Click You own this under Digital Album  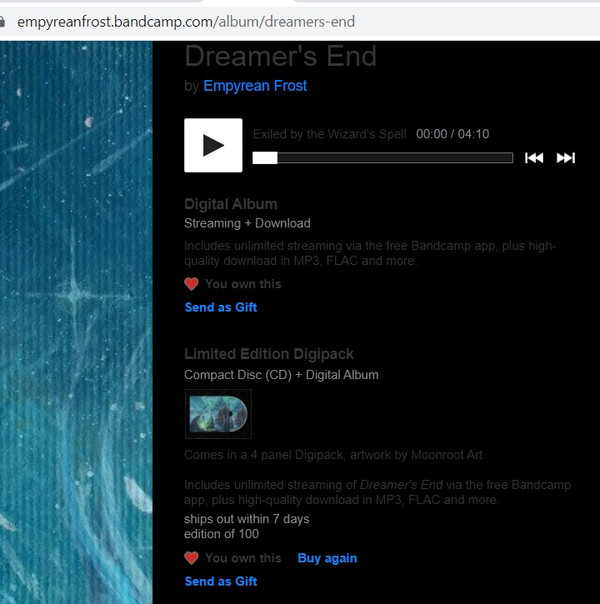pyautogui.click(x=243, y=284)
